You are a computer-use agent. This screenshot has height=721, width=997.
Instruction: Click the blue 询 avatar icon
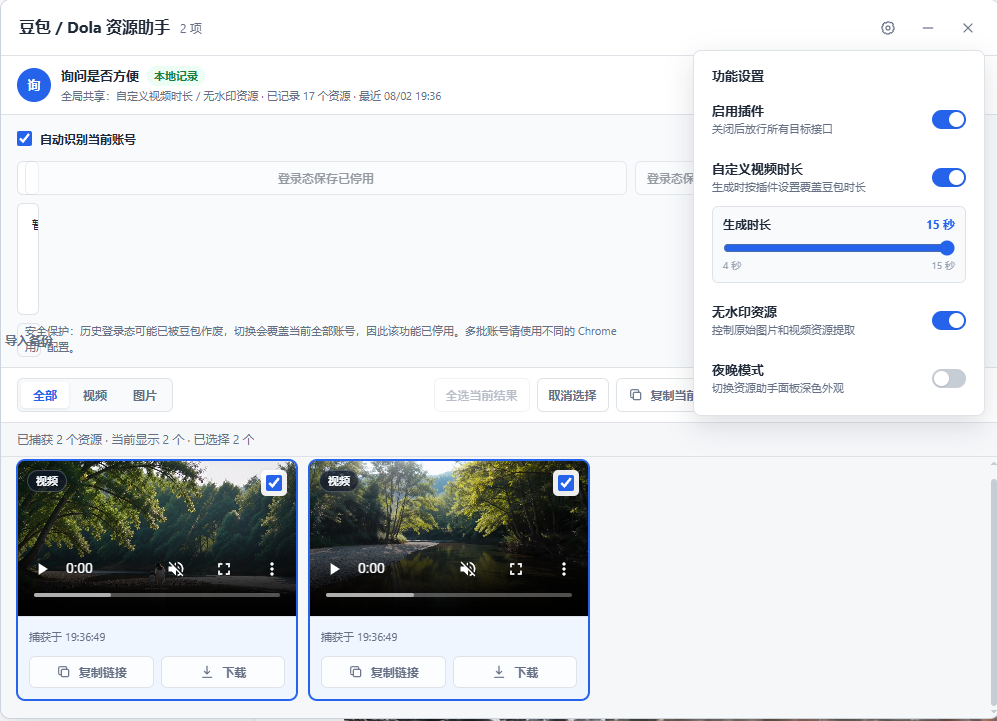(34, 85)
